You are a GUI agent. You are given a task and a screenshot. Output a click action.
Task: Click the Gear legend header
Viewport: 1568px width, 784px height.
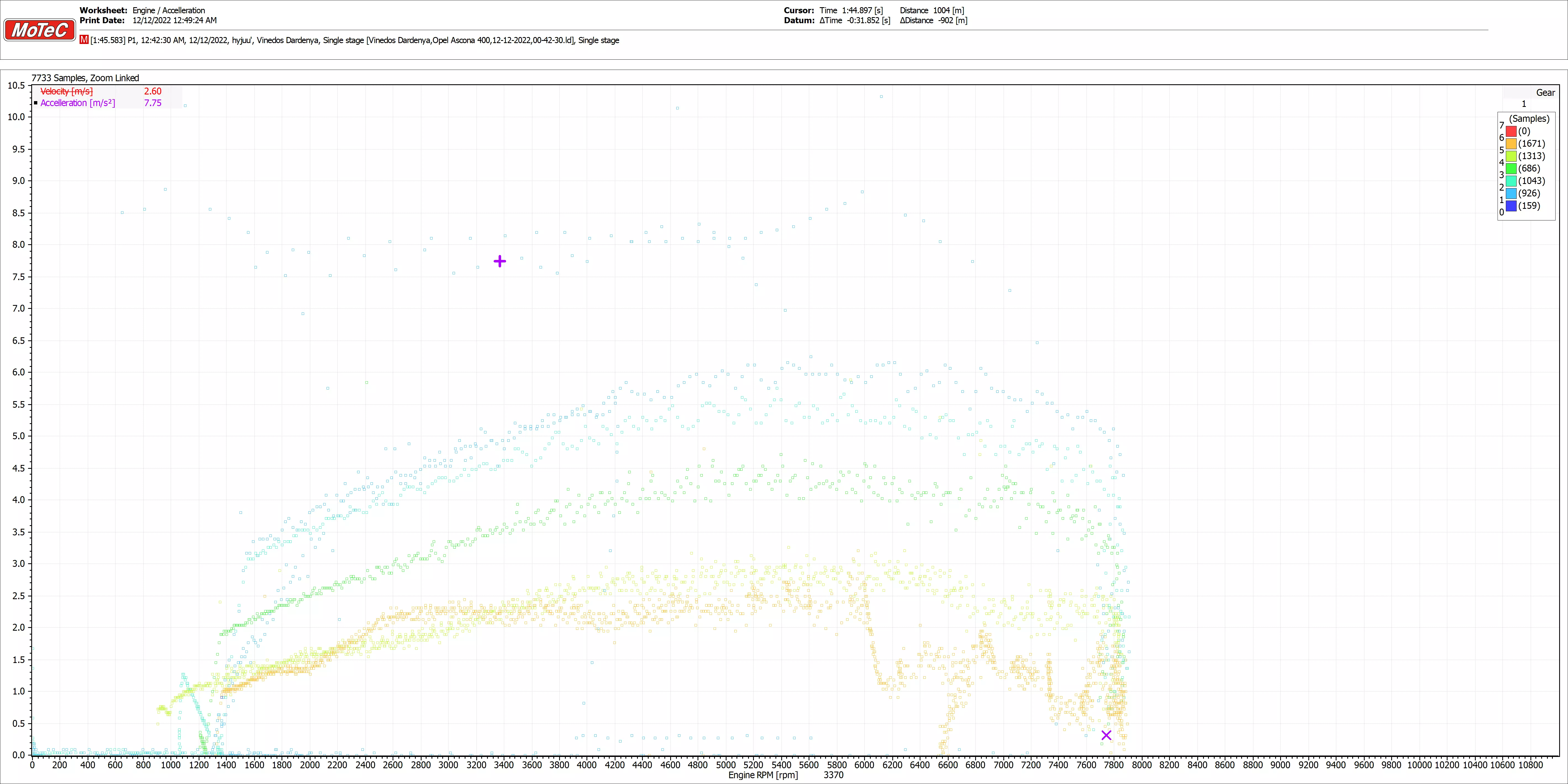point(1545,93)
